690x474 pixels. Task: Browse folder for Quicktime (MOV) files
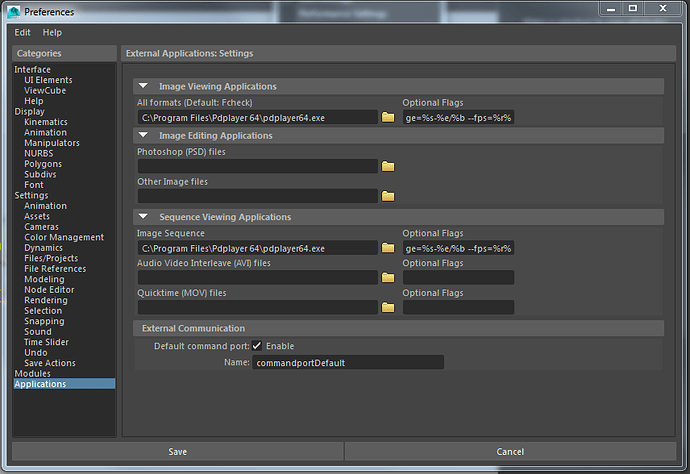tap(388, 308)
